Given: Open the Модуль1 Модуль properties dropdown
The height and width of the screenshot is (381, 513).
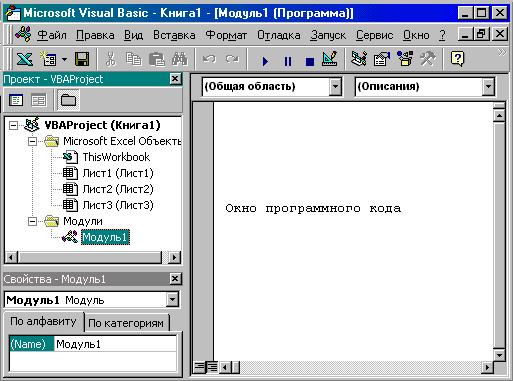Looking at the screenshot, I should point(172,300).
